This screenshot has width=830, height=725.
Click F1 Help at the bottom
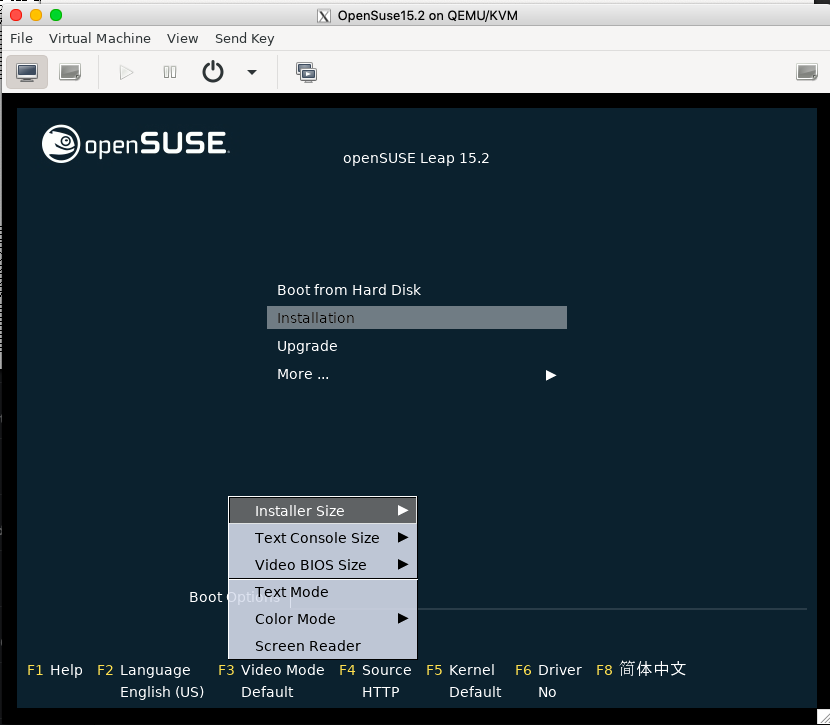pos(55,670)
